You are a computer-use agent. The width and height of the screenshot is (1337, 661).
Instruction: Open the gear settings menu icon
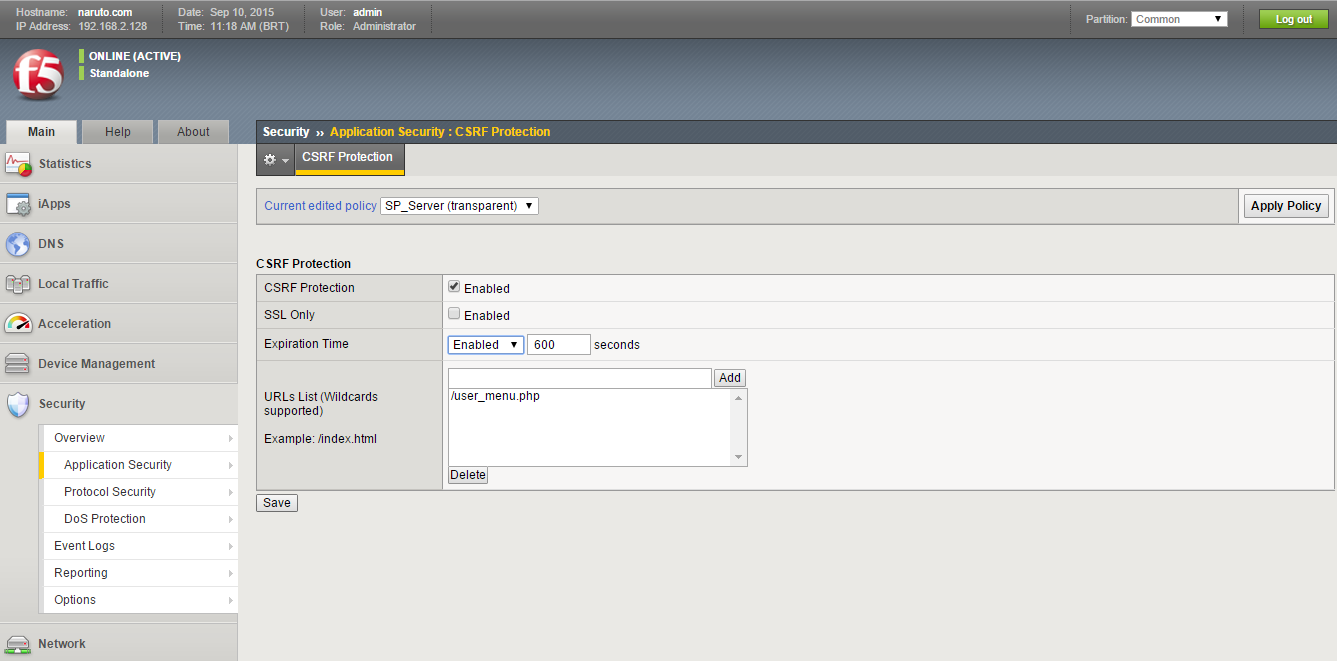pyautogui.click(x=274, y=160)
